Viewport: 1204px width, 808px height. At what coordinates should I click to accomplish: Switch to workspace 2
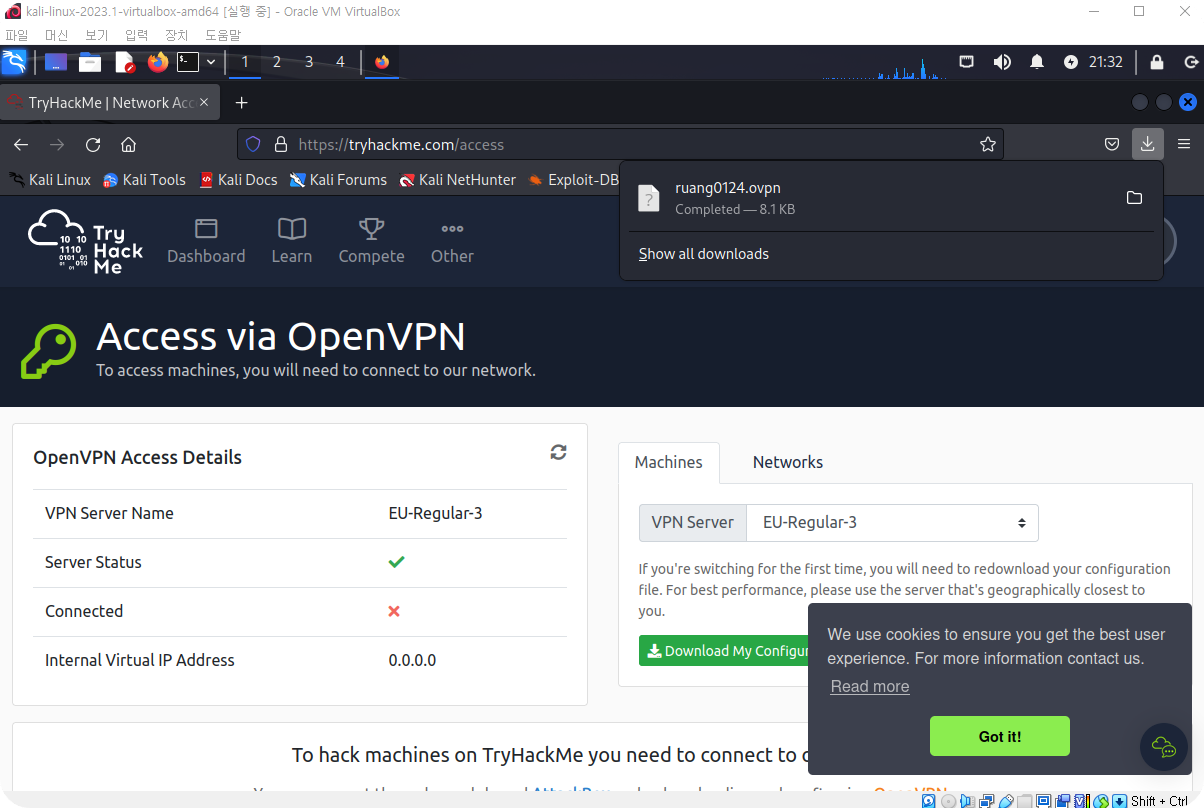click(277, 62)
